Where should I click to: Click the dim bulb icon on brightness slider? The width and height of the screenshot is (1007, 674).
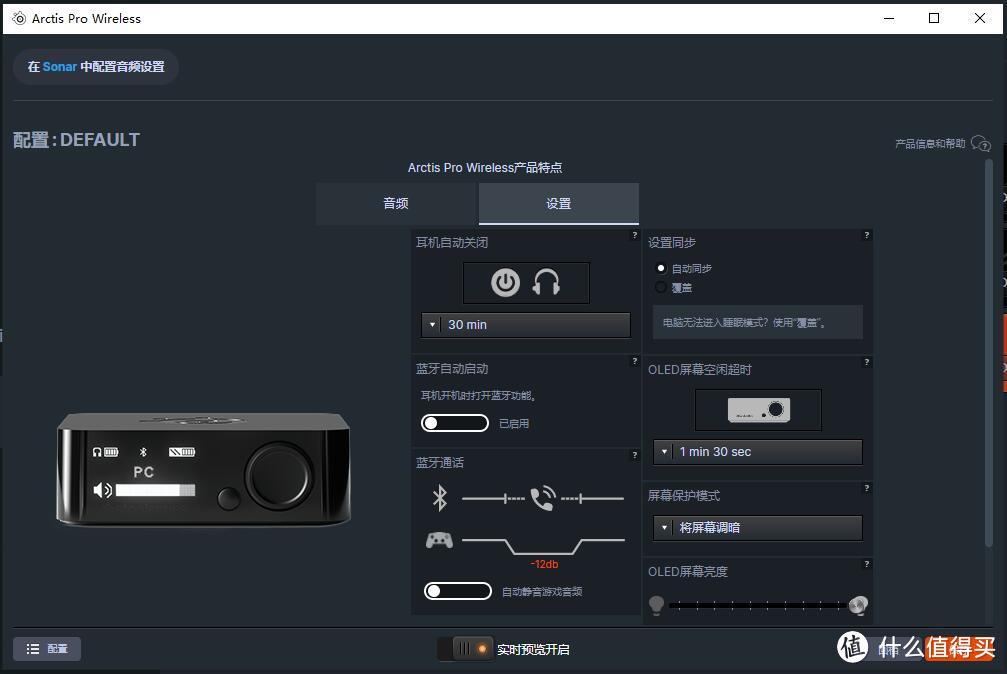[x=656, y=605]
